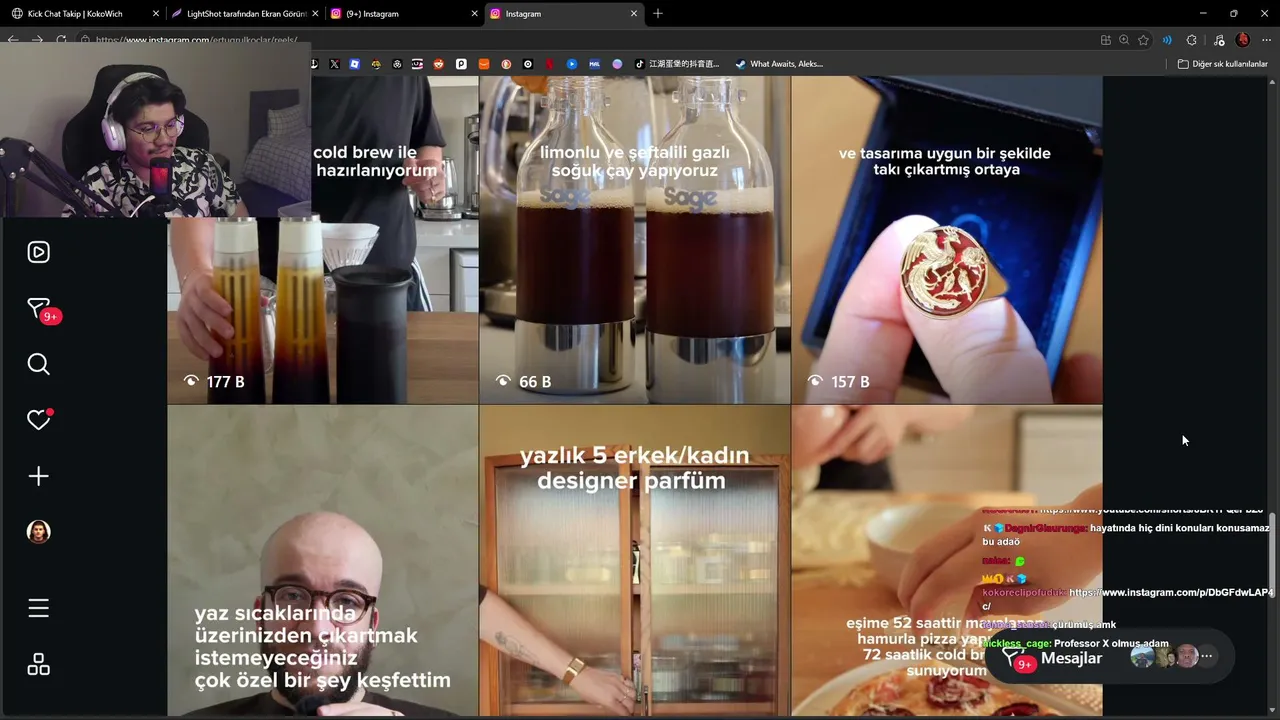Open the orange 'P' Patreon-style bookmark icon

tap(461, 64)
